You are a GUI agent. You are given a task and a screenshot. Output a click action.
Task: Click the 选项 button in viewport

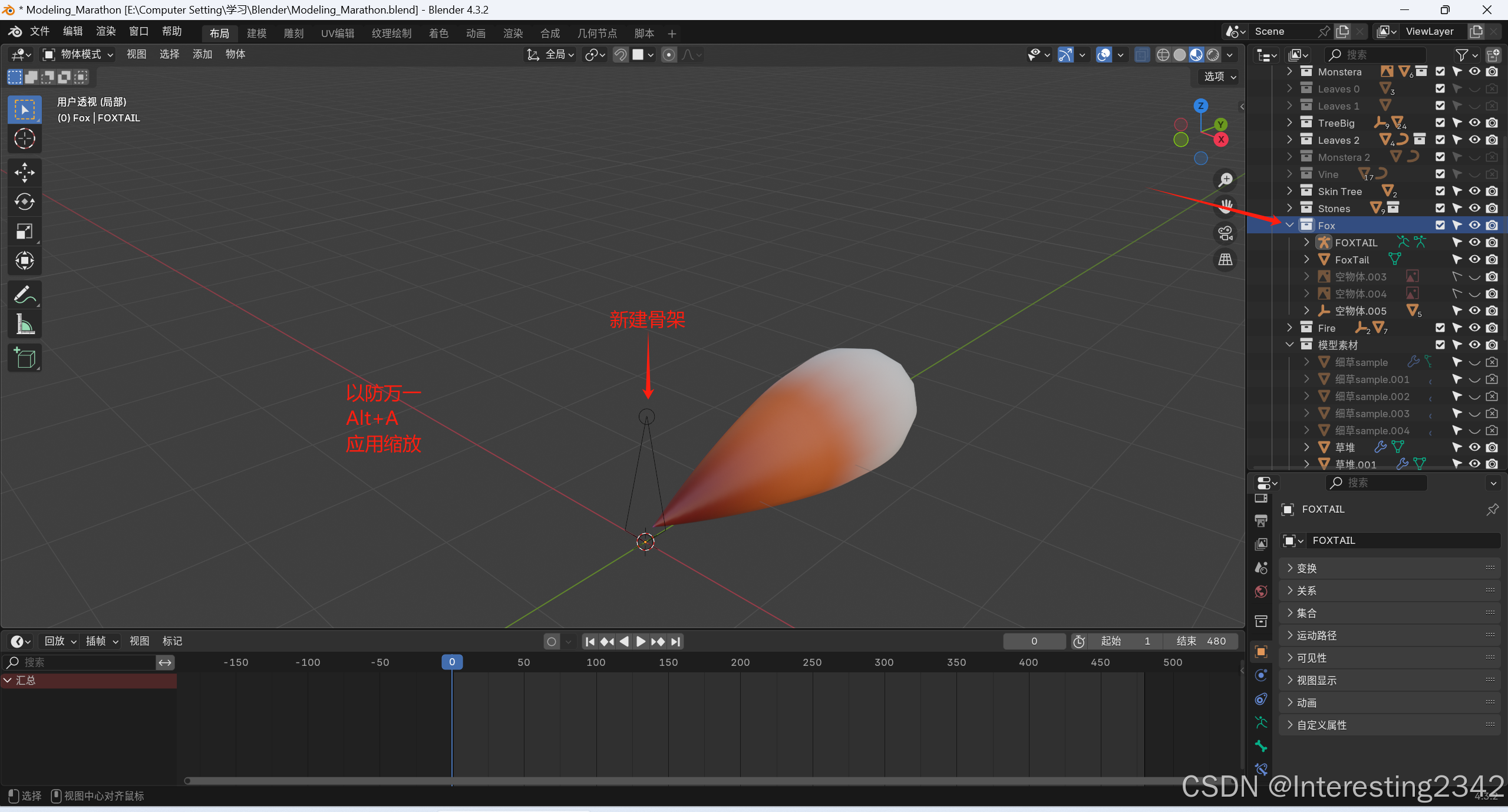(1219, 77)
